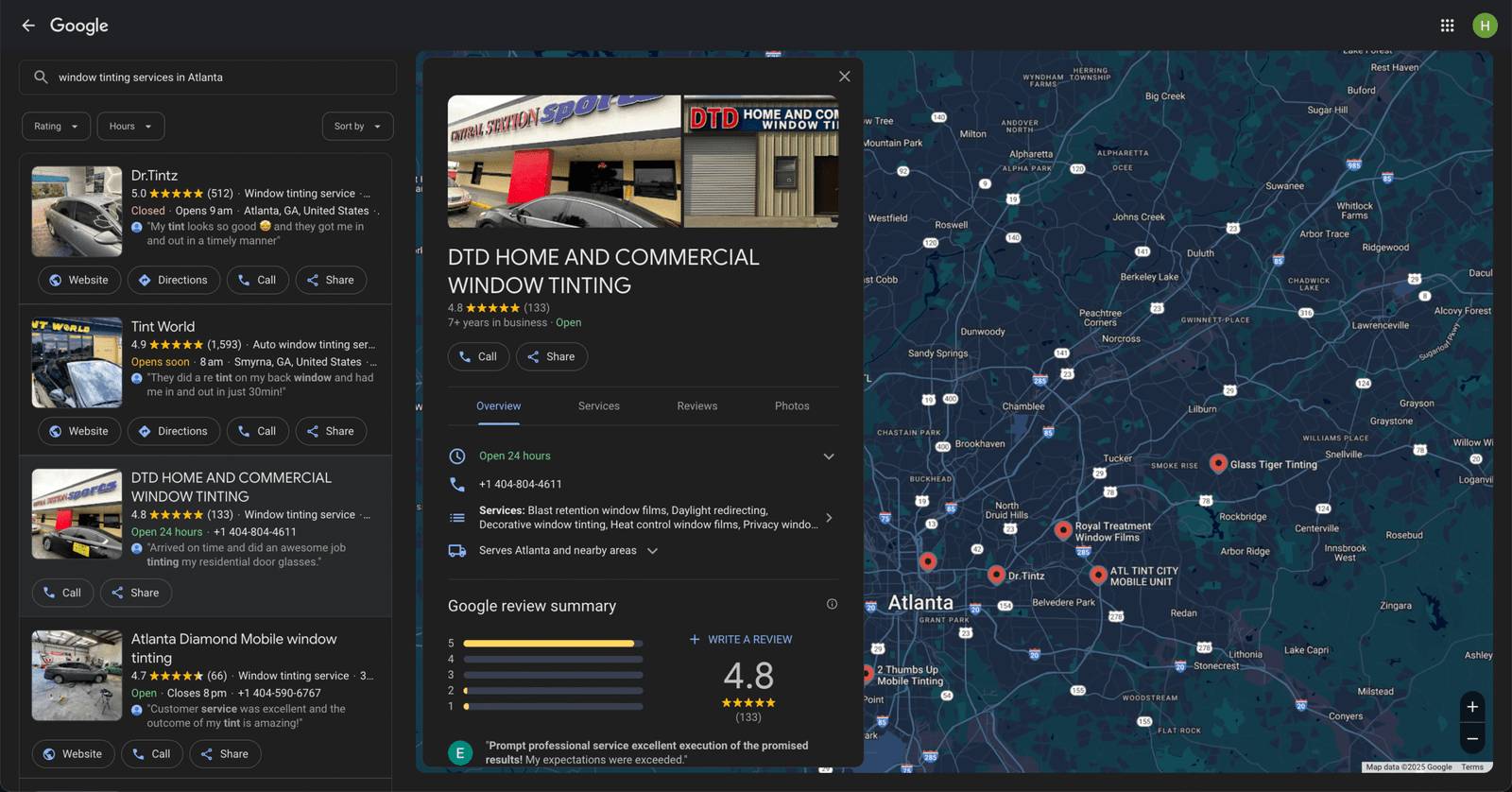Open Tint World Website
This screenshot has width=1512, height=792.
click(79, 431)
